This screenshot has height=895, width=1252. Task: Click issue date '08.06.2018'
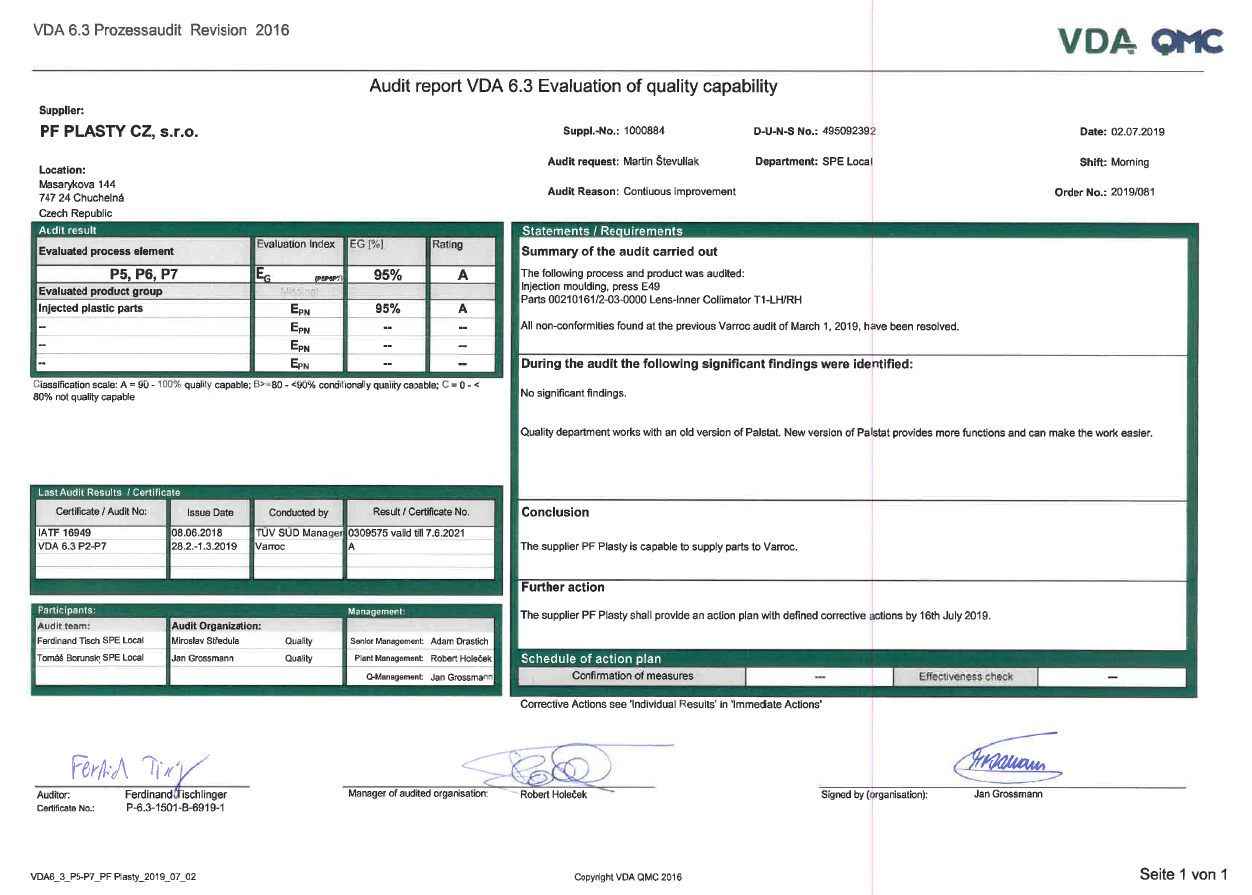[197, 533]
